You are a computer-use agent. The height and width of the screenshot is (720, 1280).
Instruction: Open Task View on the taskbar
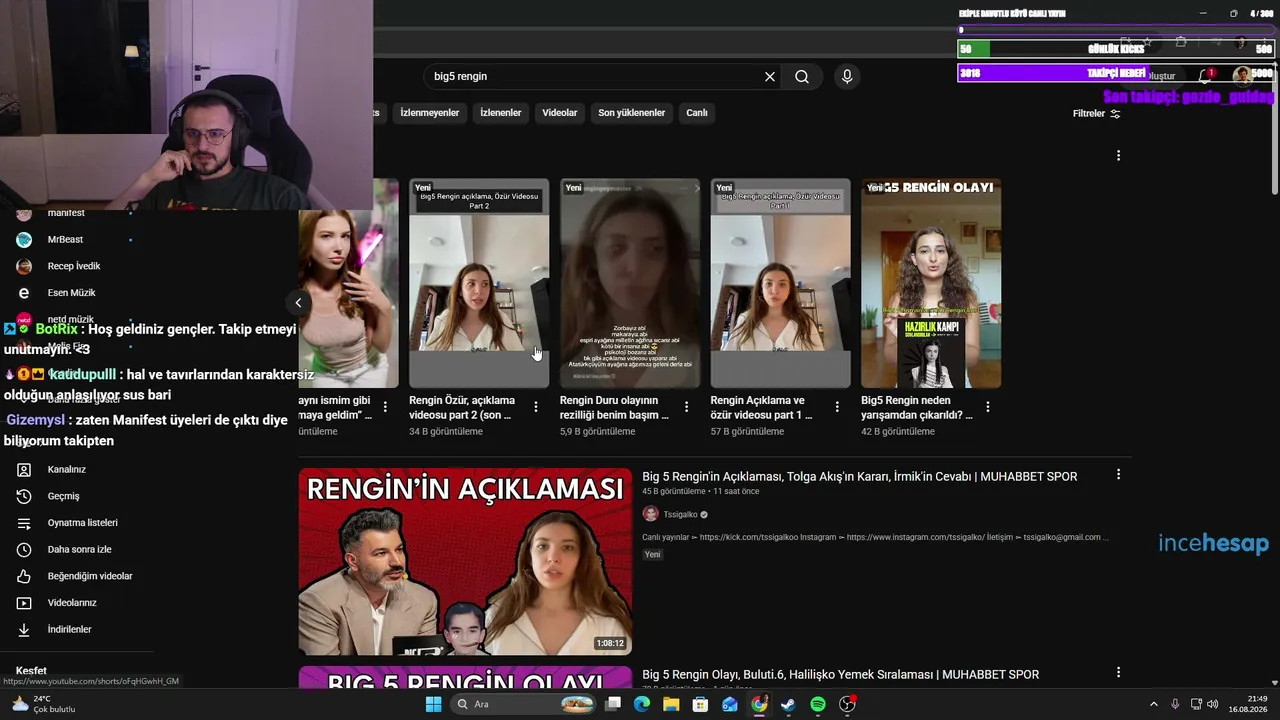pyautogui.click(x=613, y=704)
